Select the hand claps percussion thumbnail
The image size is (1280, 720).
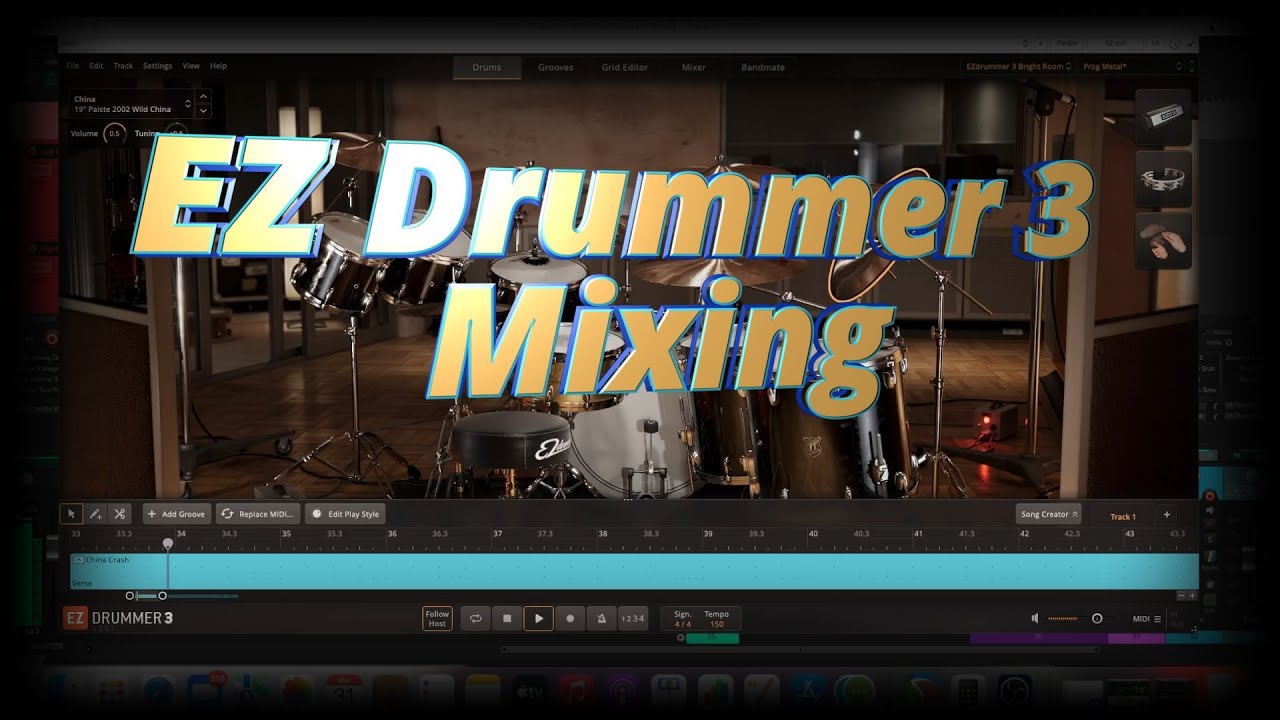point(1164,240)
